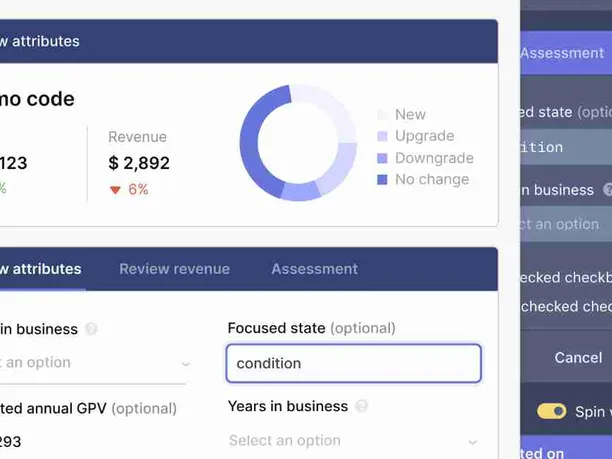Open the Years in business Select an option dropdown
This screenshot has height=459, width=612.
pyautogui.click(x=353, y=441)
